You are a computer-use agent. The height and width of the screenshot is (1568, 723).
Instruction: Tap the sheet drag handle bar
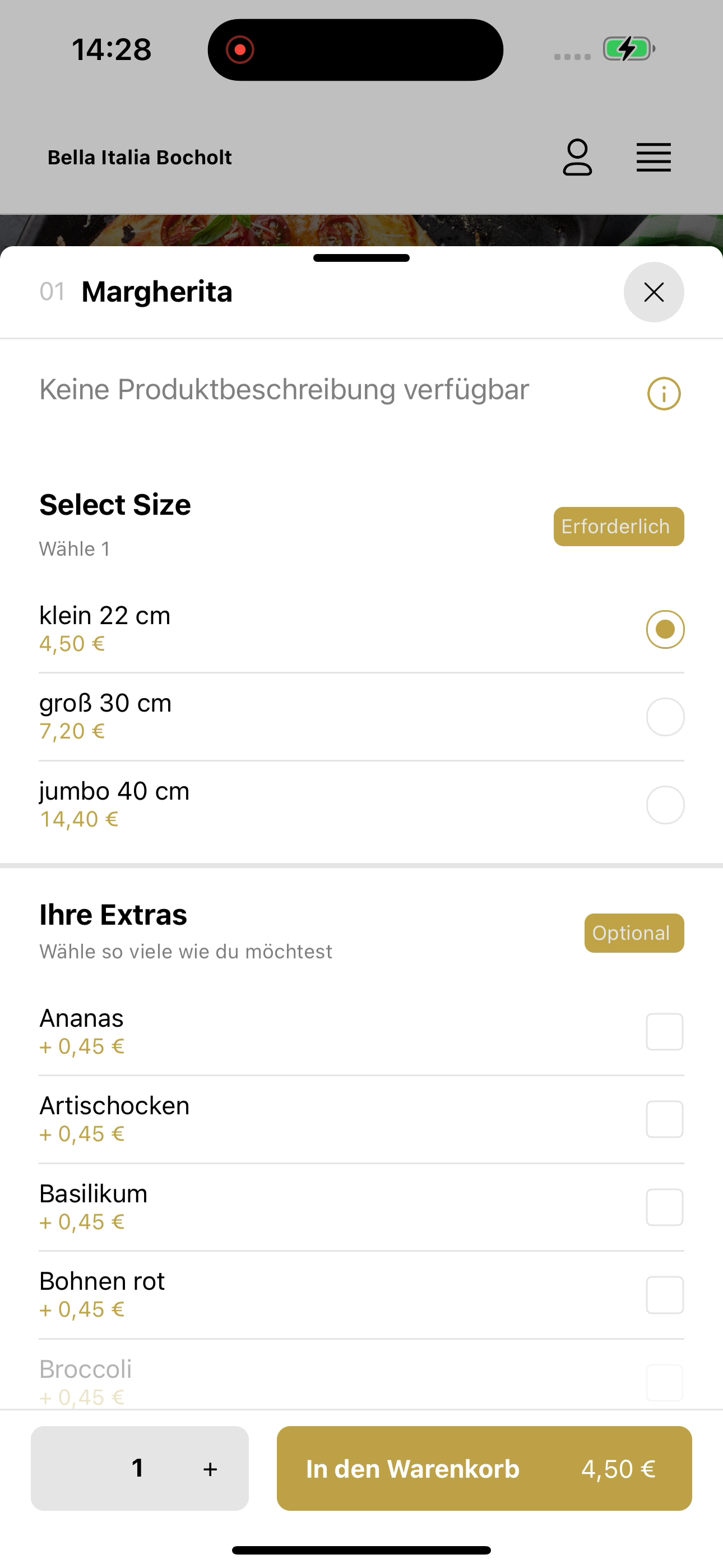point(361,258)
